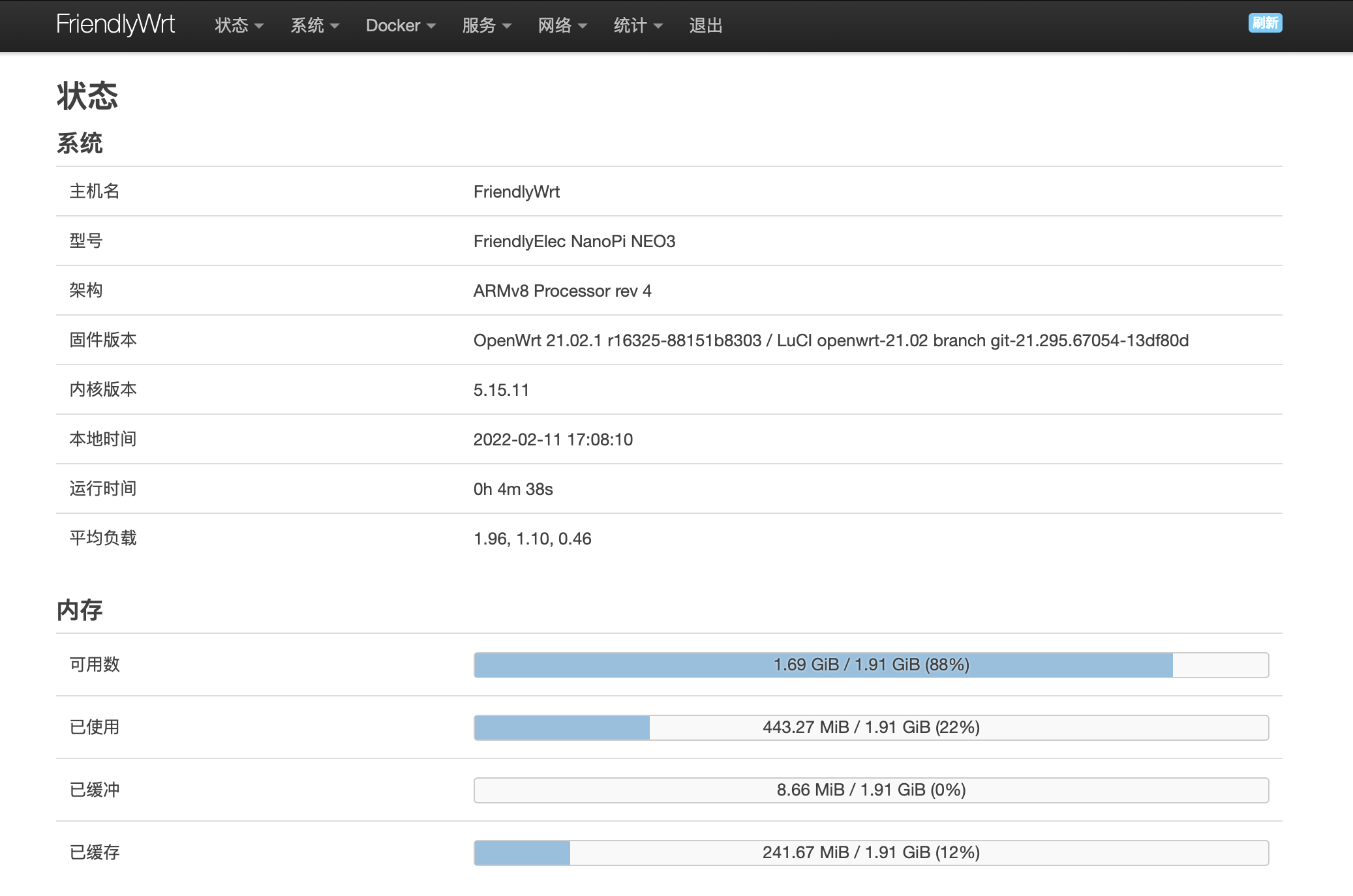
Task: Click the 状态 page title
Action: tap(87, 96)
